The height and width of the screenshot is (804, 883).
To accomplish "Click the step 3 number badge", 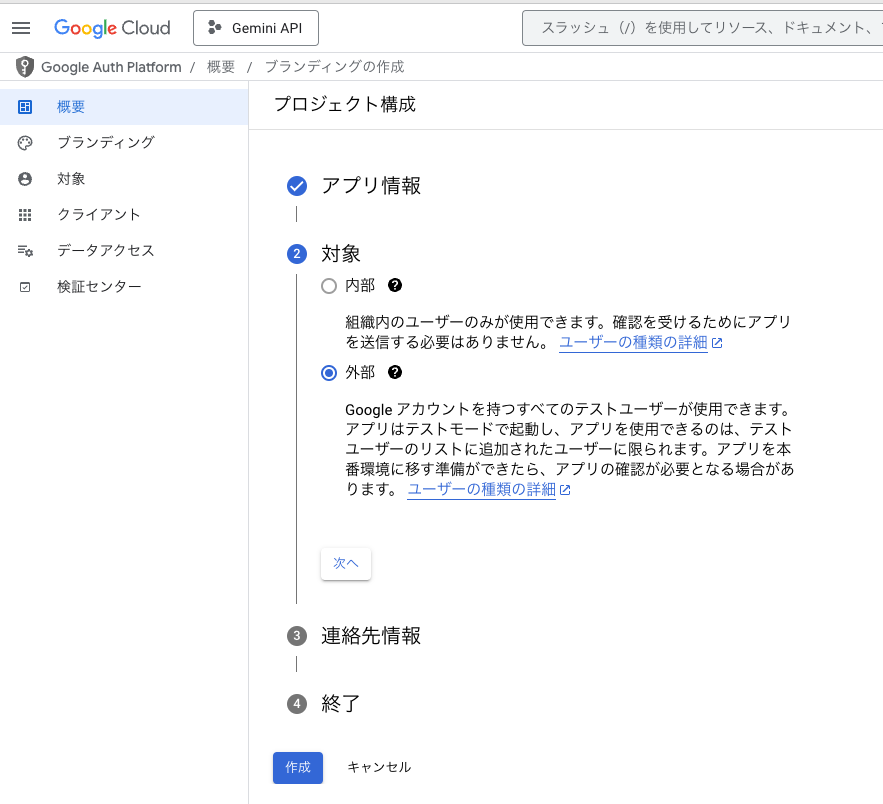I will pyautogui.click(x=297, y=636).
